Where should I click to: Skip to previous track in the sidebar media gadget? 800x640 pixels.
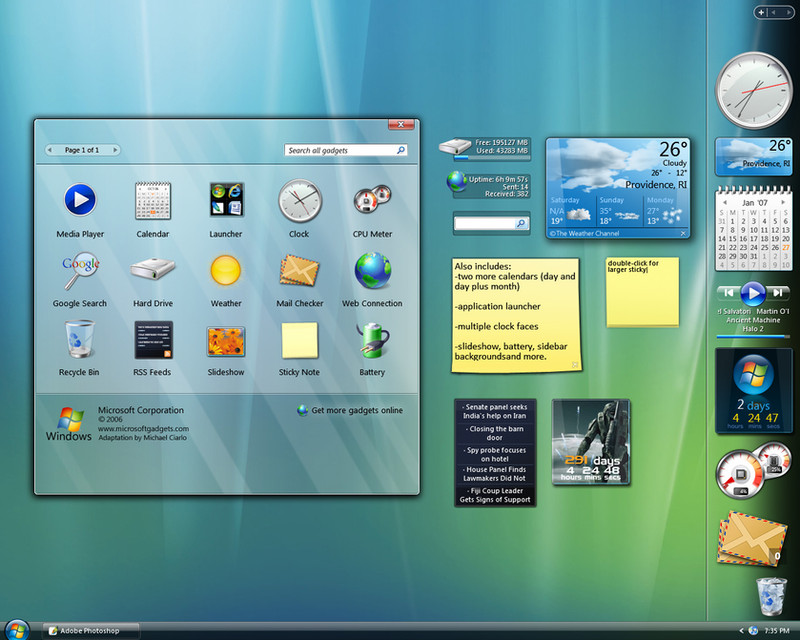[729, 293]
